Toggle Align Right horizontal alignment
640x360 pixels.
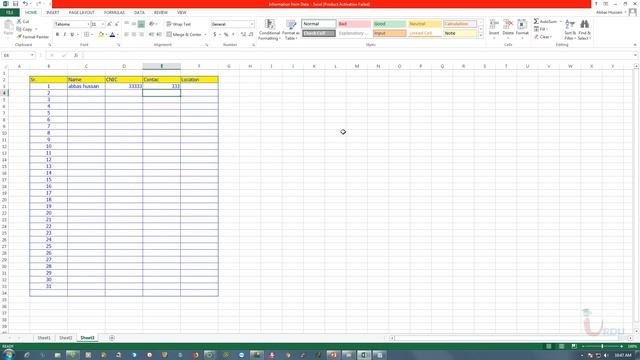point(141,35)
